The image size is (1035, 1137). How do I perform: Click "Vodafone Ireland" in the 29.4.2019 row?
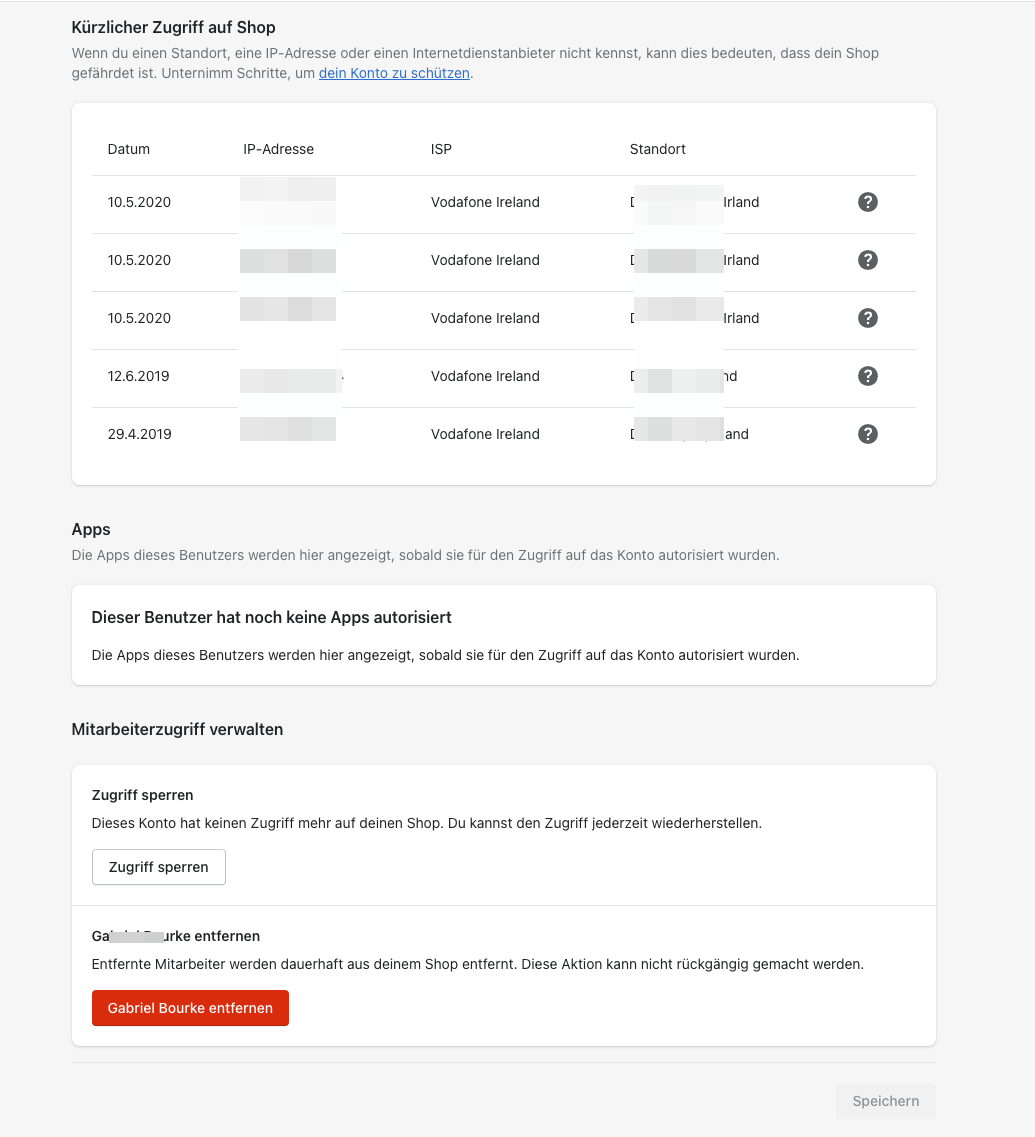point(485,434)
